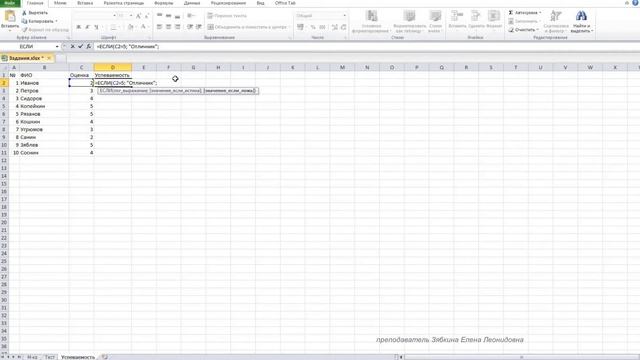Open Sort and Filter (Сортировка и фильтр)
Image resolution: width=640 pixels, height=360 pixels.
[x=556, y=22]
